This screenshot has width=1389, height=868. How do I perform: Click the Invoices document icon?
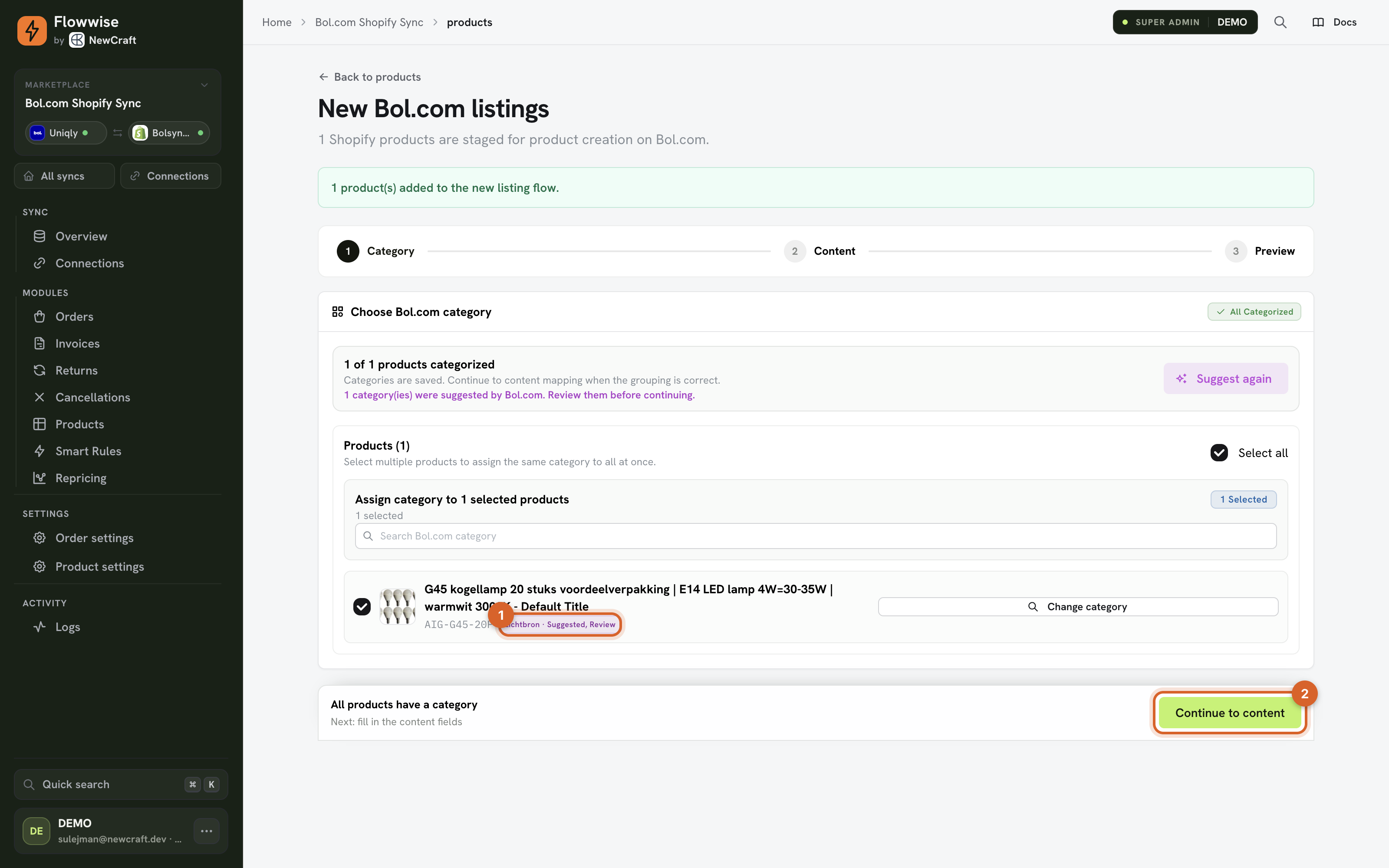point(39,344)
